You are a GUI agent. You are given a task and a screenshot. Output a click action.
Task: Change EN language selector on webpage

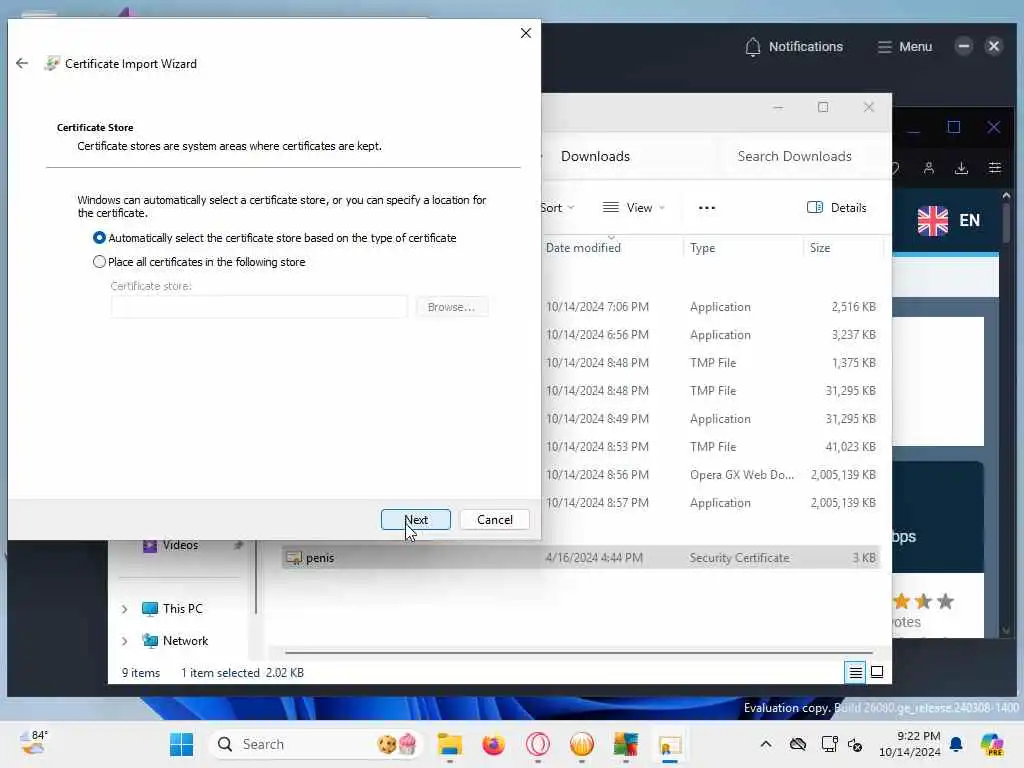tap(969, 220)
